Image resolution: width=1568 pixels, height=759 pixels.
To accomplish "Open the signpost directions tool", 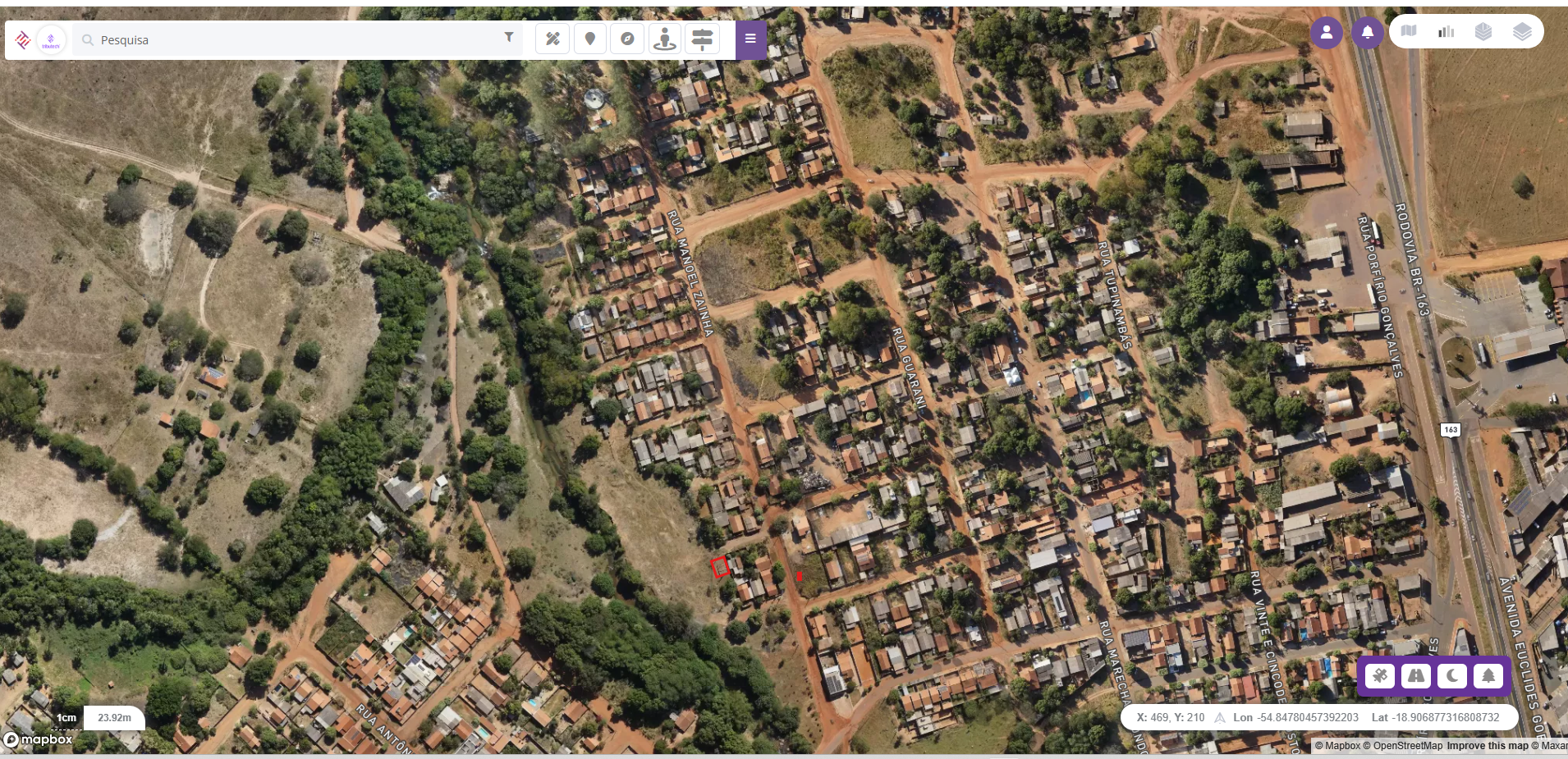I will (702, 39).
